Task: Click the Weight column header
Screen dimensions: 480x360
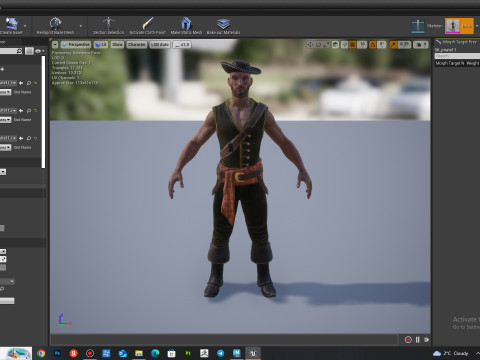Action: coord(473,63)
